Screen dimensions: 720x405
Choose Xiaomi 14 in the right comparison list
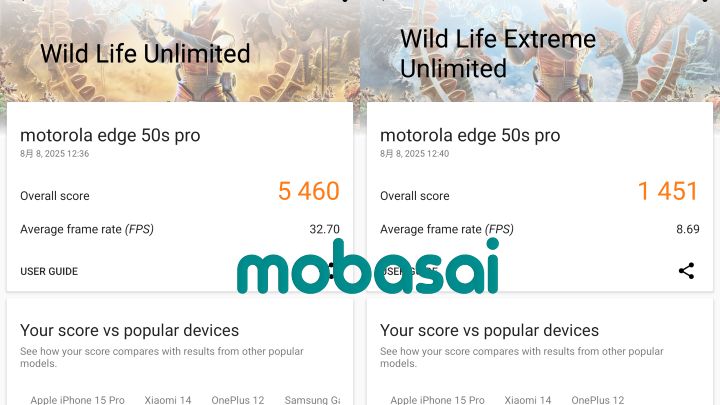coord(527,400)
